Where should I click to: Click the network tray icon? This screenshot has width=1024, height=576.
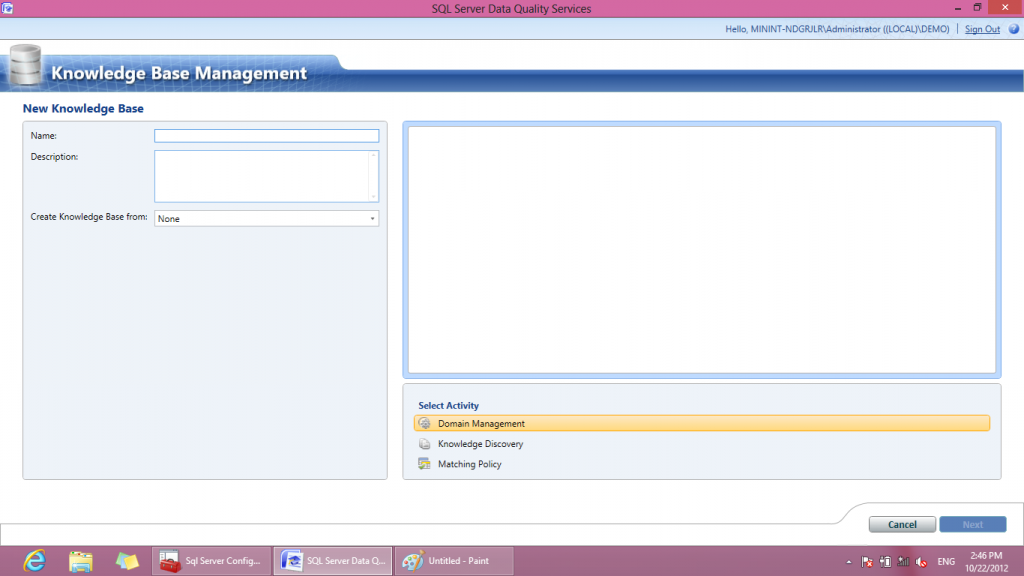coord(903,562)
